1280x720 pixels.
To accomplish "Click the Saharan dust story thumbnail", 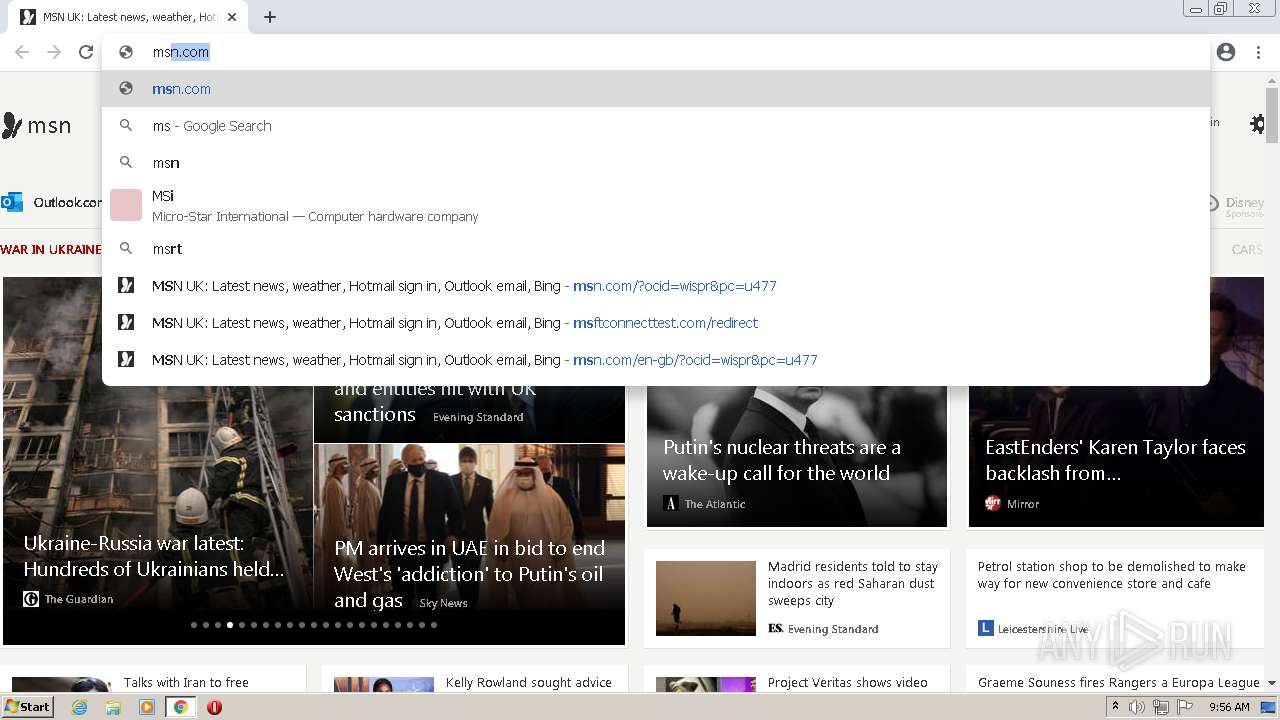I will tap(706, 598).
